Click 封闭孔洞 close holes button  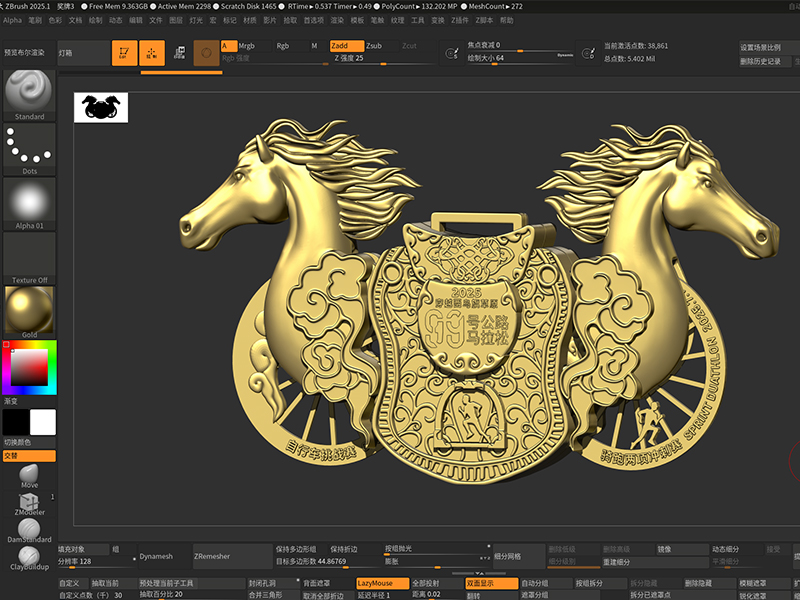[273, 583]
